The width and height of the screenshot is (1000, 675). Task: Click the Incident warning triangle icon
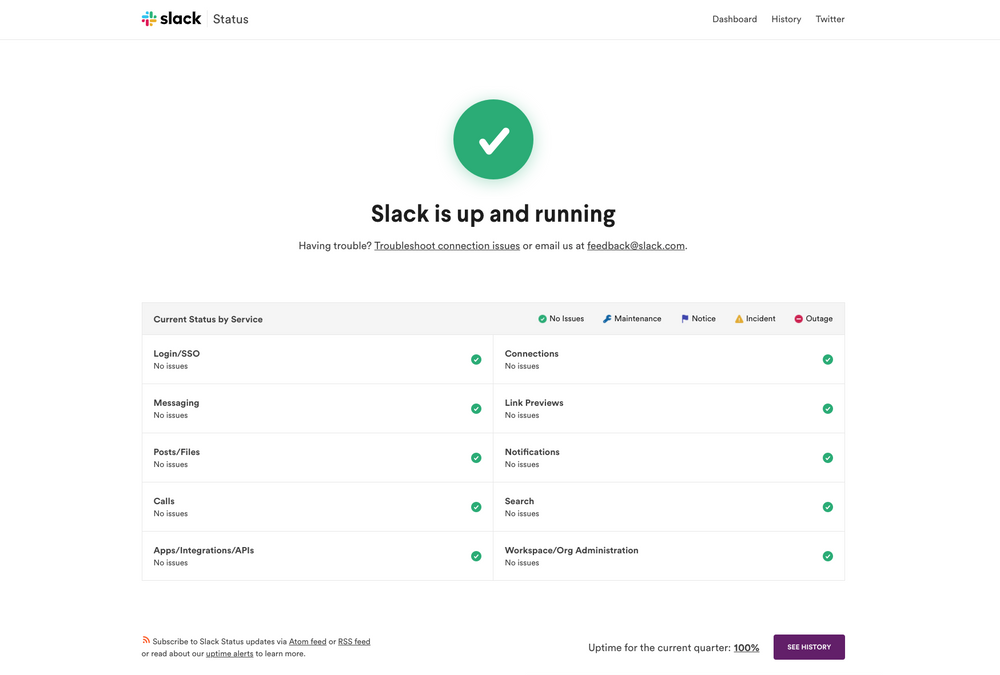pos(737,318)
